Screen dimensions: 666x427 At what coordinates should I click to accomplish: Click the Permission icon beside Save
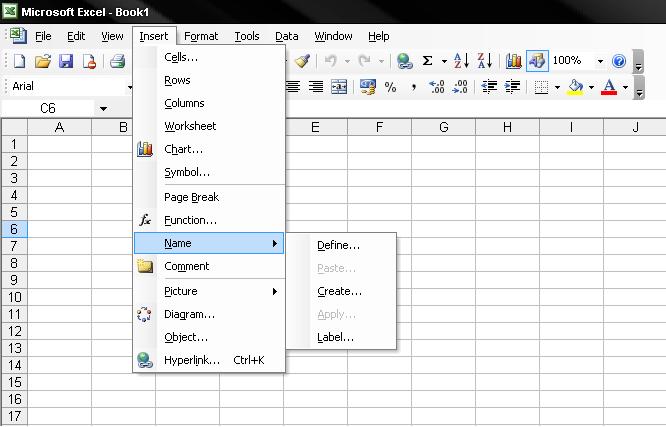89,61
